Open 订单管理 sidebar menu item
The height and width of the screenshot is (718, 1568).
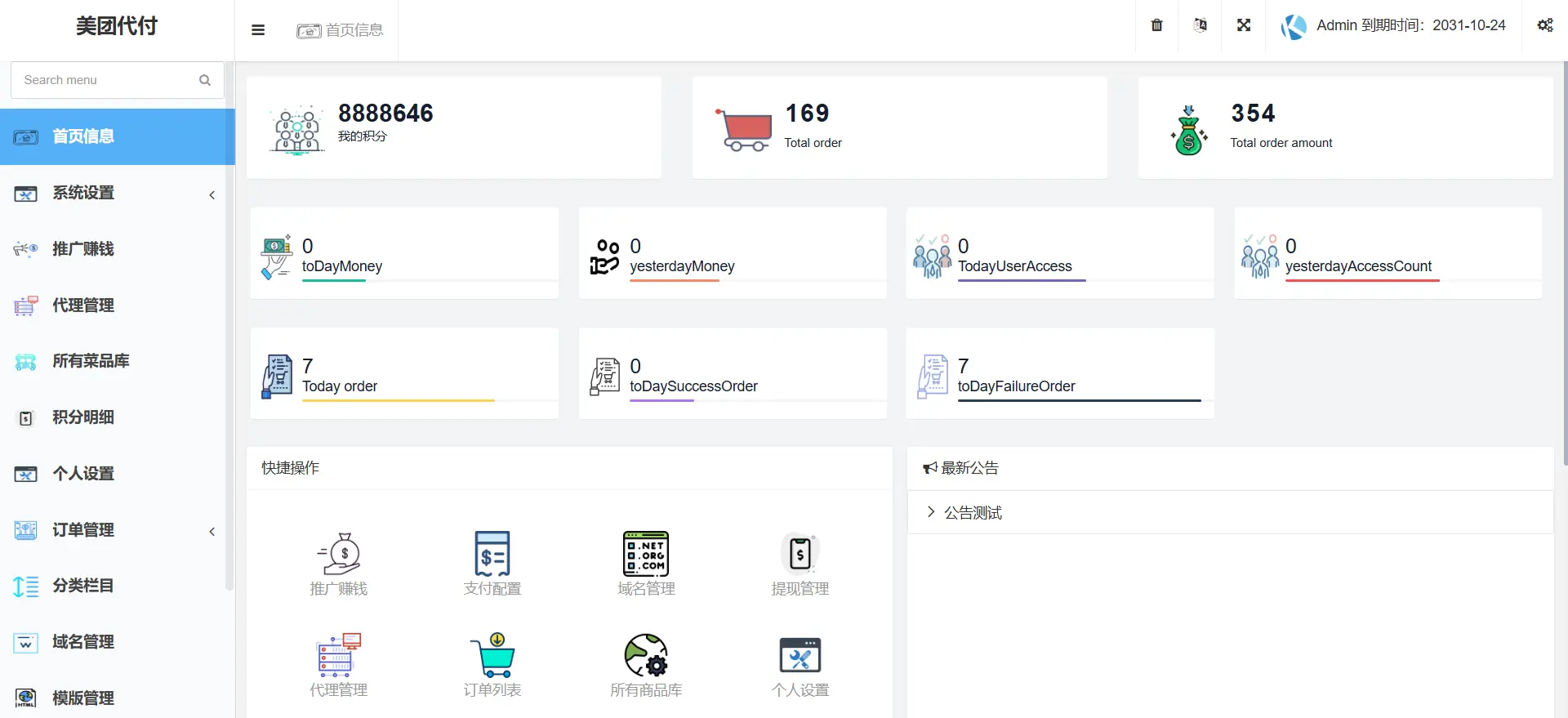tap(118, 530)
